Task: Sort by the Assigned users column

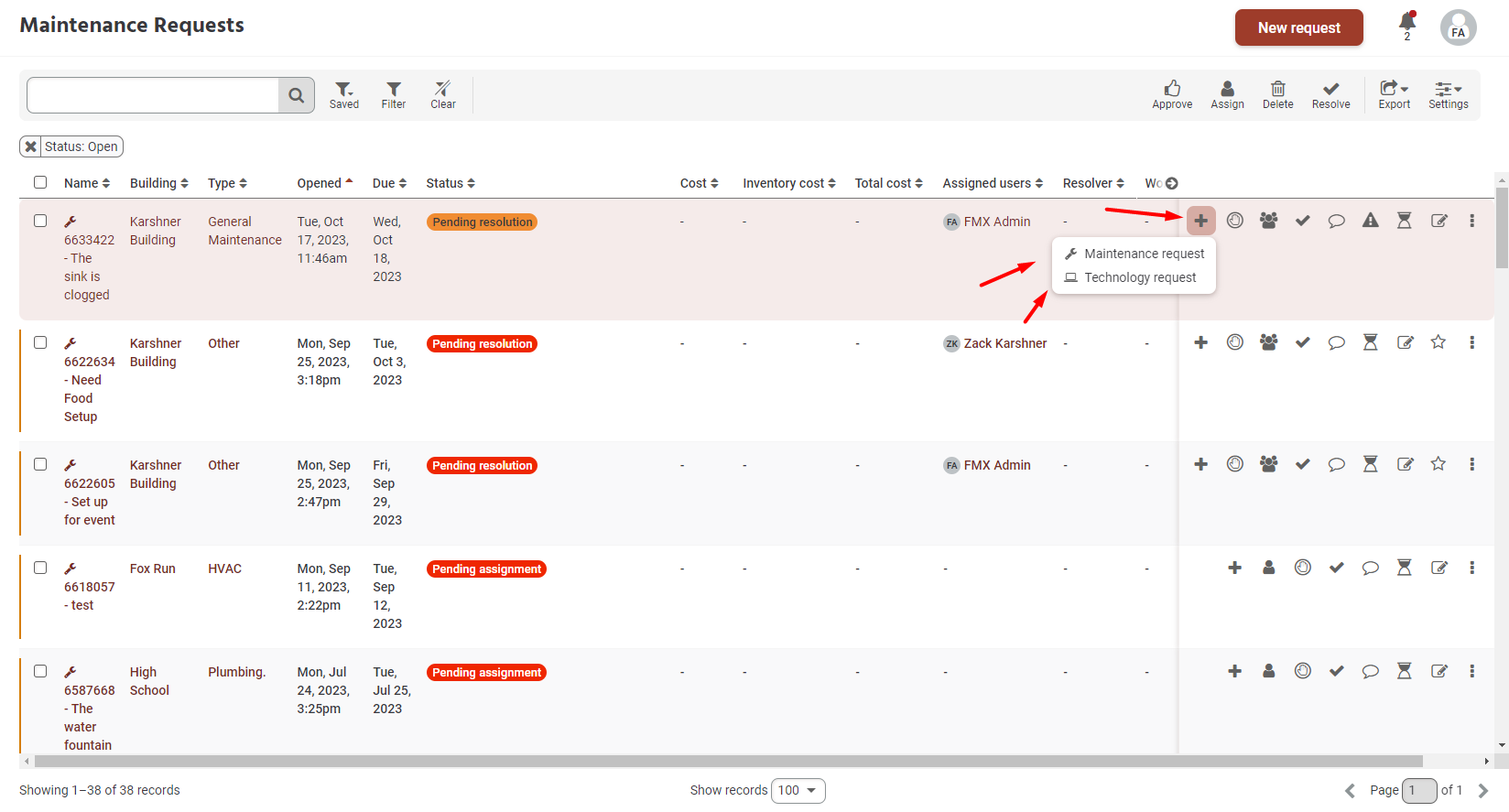Action: 993,183
